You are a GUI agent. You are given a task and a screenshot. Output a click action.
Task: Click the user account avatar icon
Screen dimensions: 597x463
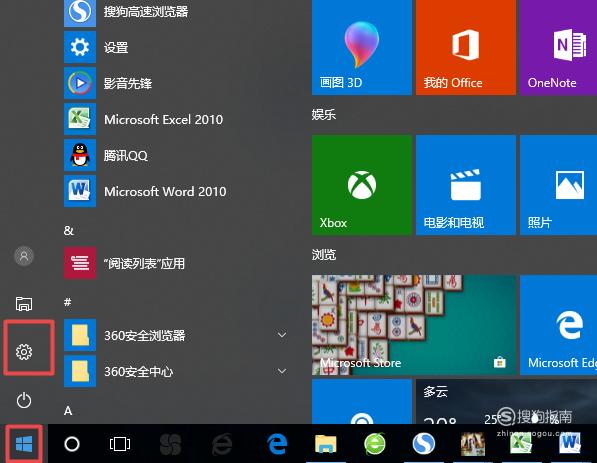[x=24, y=256]
